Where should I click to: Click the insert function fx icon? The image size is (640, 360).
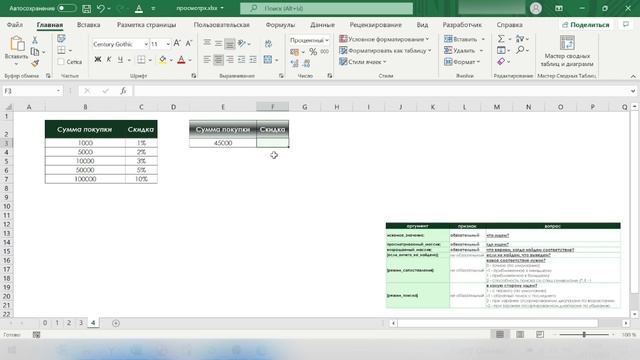[x=123, y=91]
